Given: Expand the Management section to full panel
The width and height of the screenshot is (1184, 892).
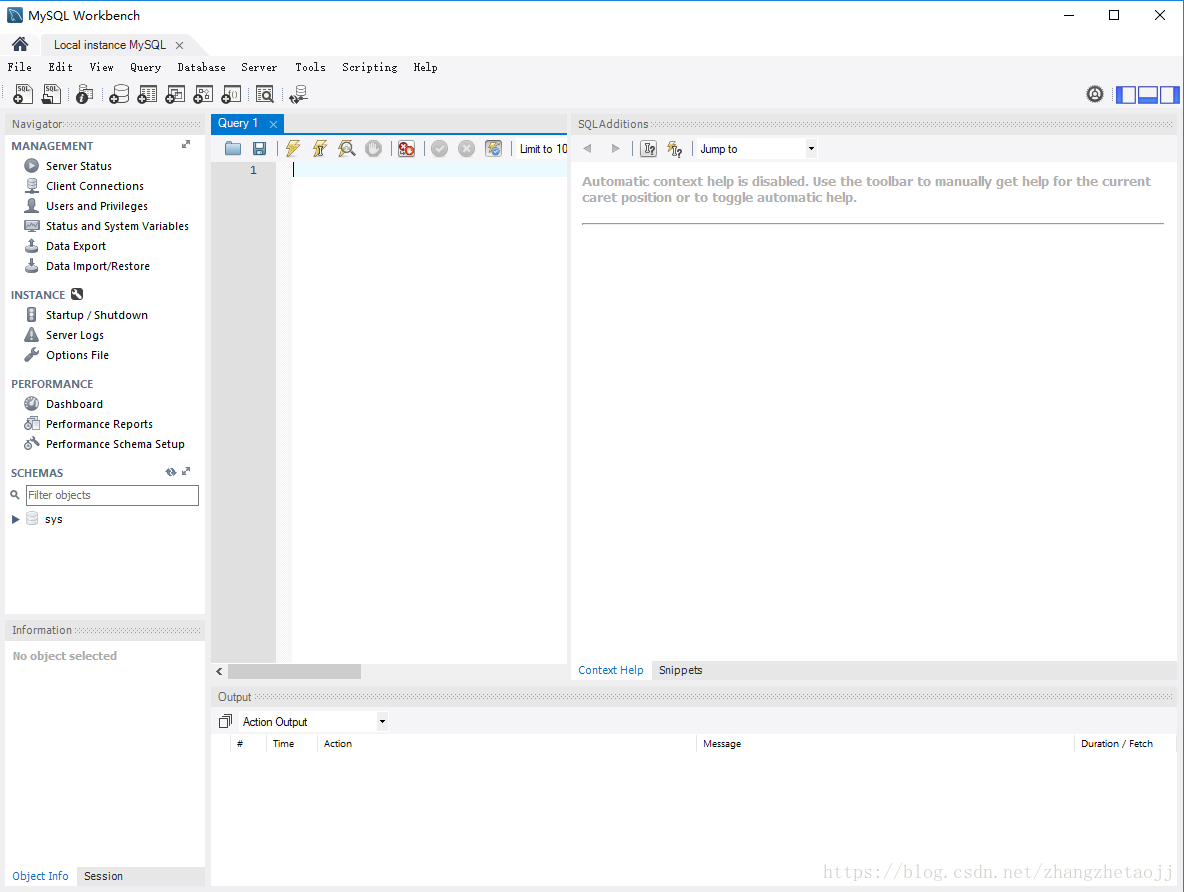Looking at the screenshot, I should click(x=186, y=144).
